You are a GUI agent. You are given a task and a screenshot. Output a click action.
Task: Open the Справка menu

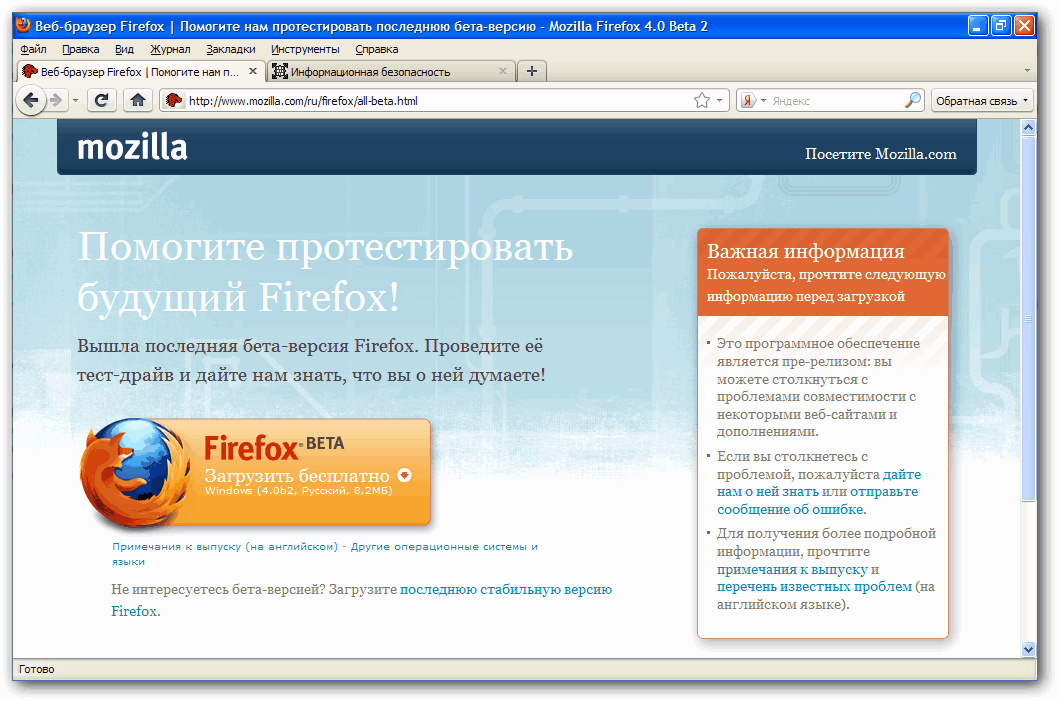click(x=377, y=49)
